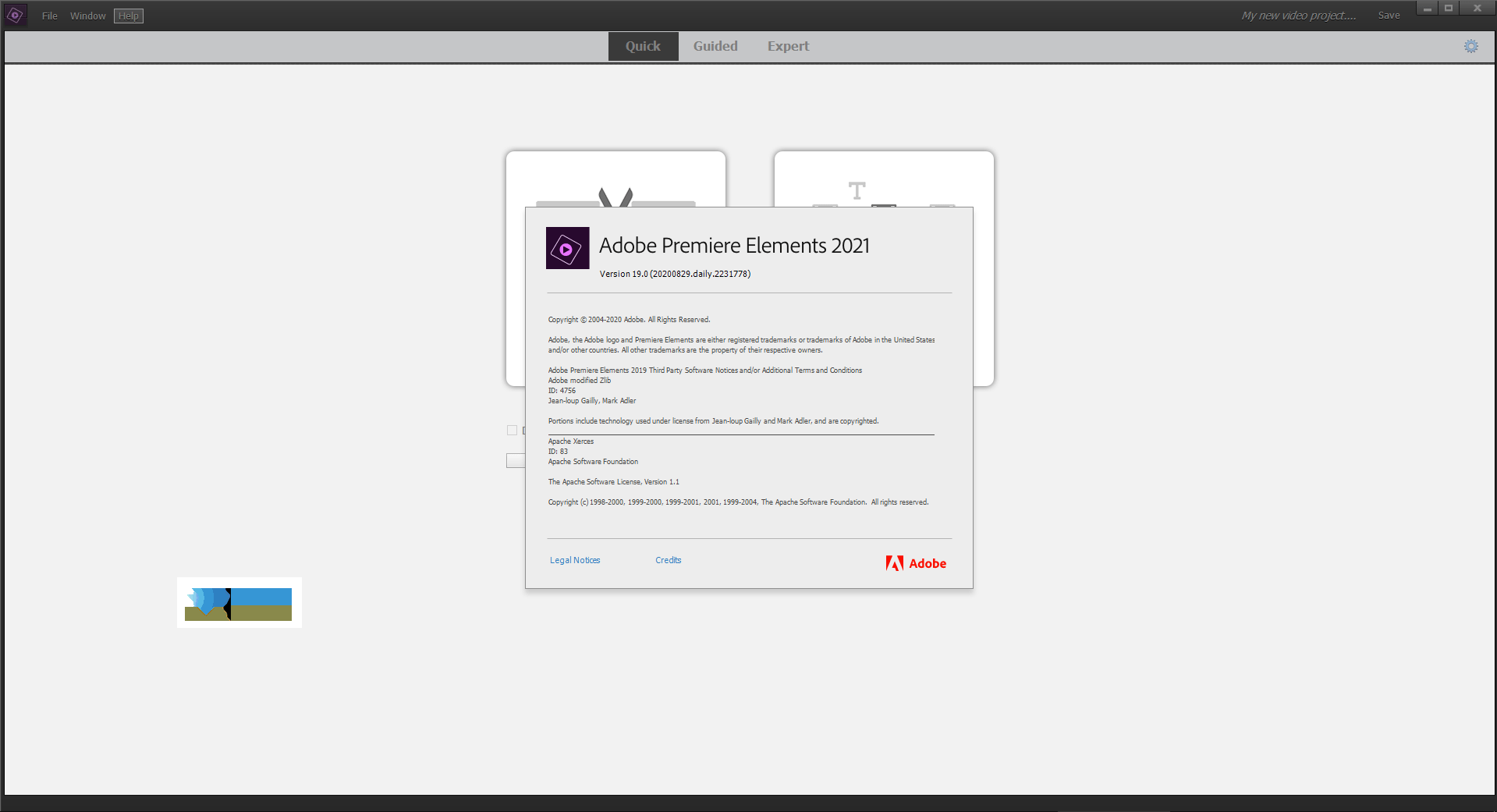
Task: Click the 'Apache Software Foundation' line
Action: (x=593, y=462)
